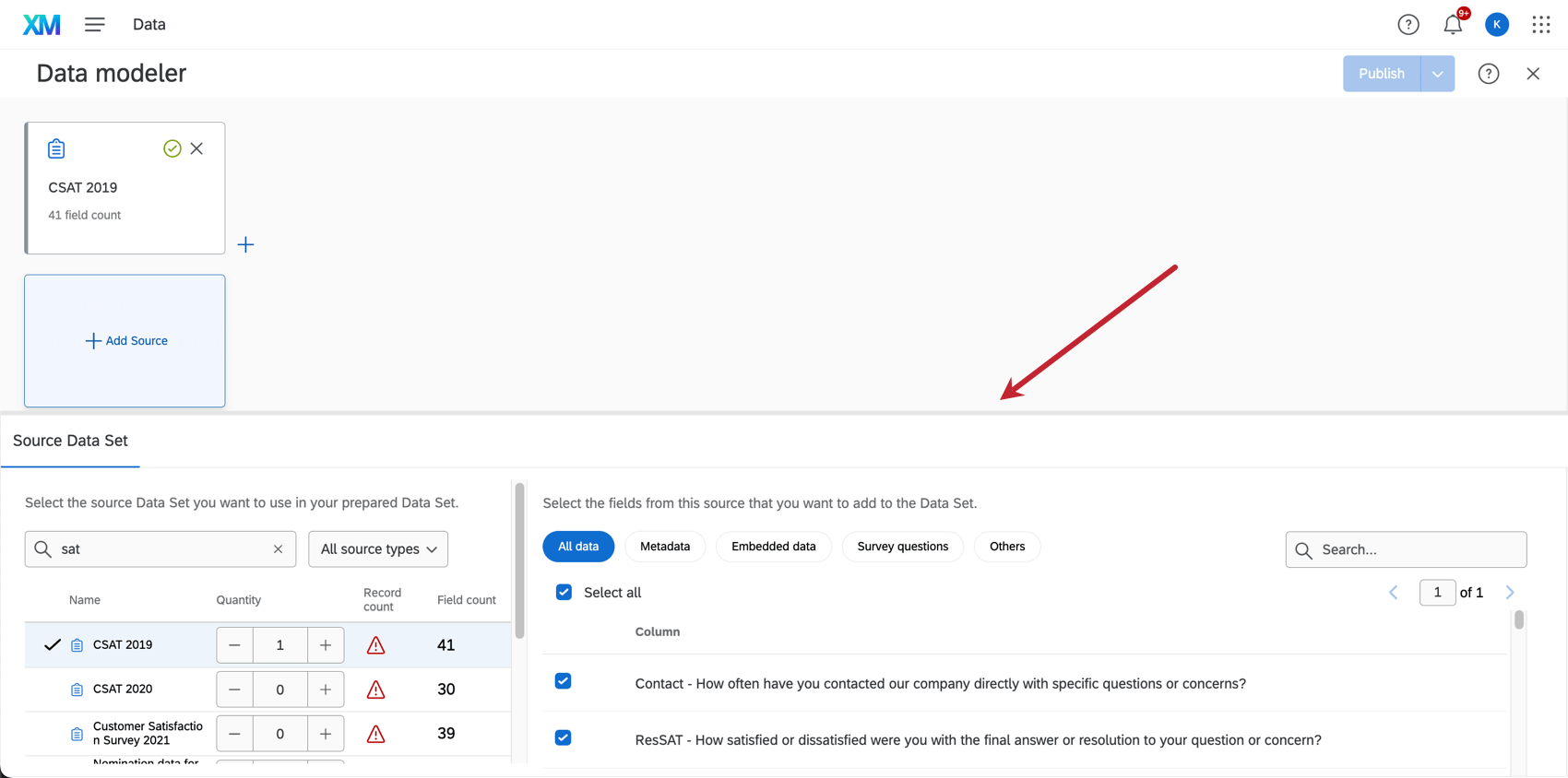Click the help icon in top bar

(x=1408, y=25)
